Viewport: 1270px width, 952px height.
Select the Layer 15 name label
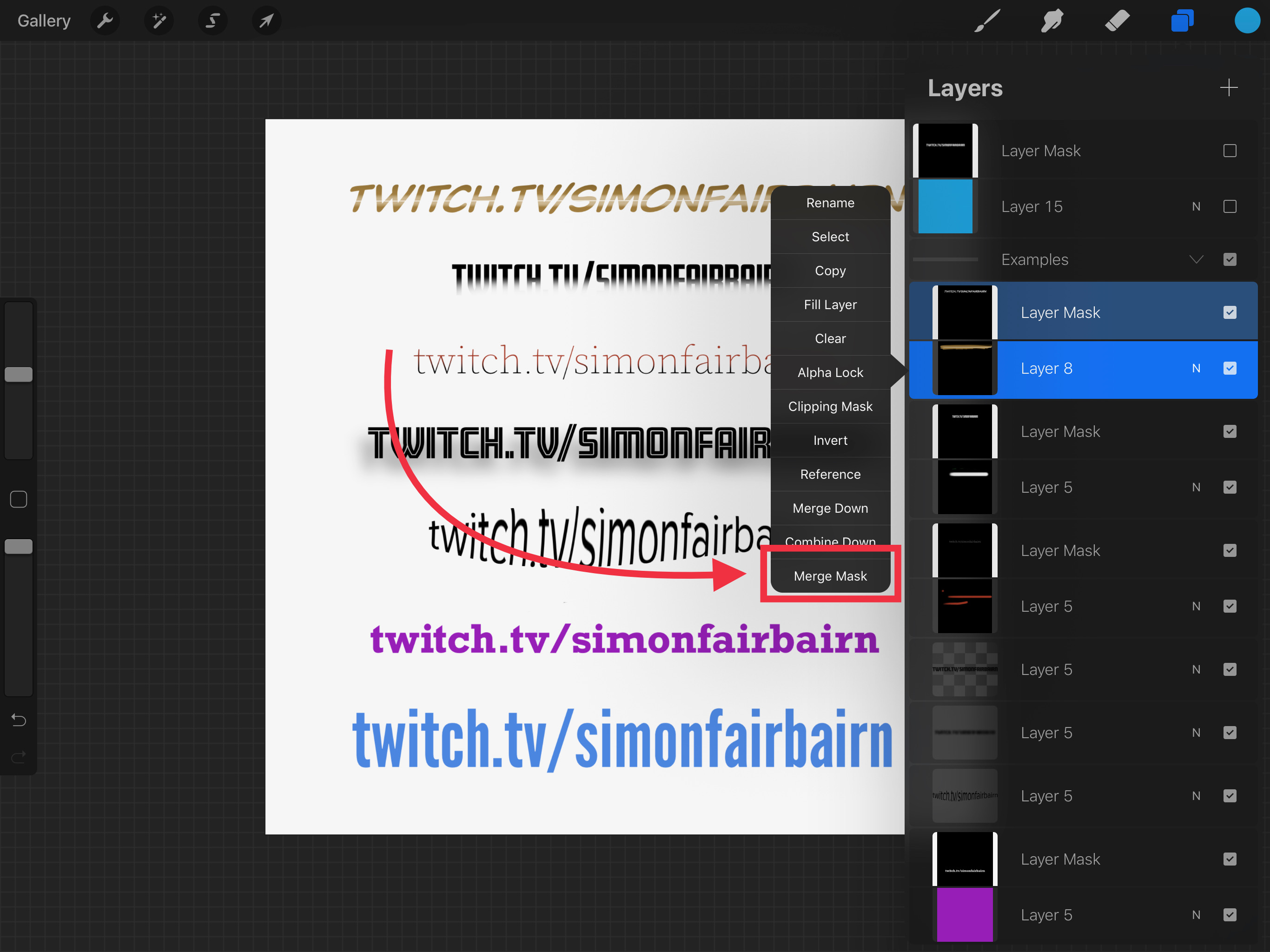tap(1032, 206)
